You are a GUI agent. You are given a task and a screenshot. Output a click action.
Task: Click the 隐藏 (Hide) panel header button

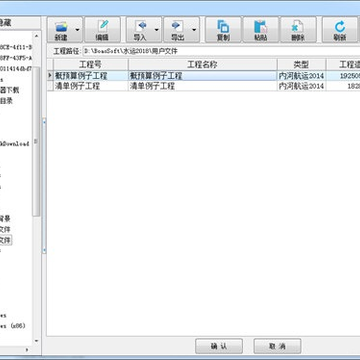click(20, 23)
